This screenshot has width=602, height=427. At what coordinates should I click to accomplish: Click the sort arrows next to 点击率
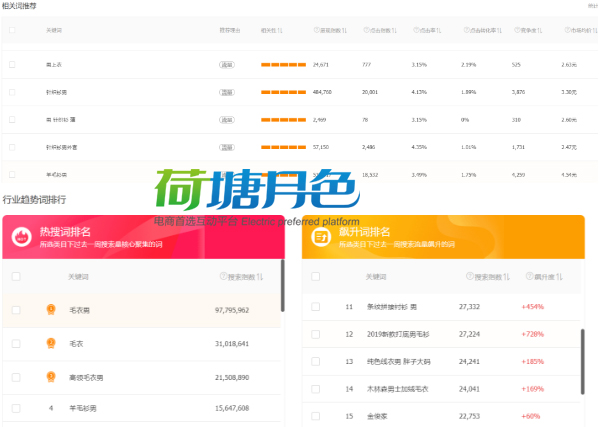pyautogui.click(x=438, y=30)
